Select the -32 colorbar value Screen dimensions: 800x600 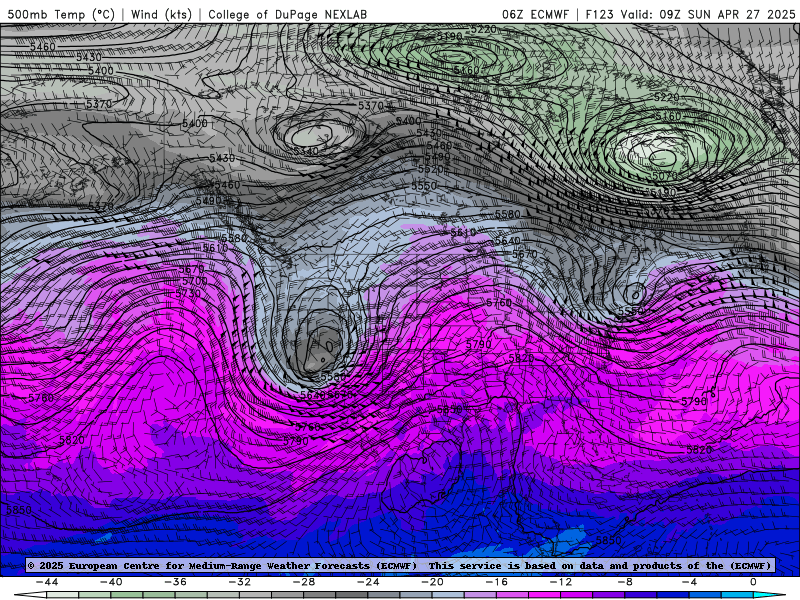pos(239,582)
